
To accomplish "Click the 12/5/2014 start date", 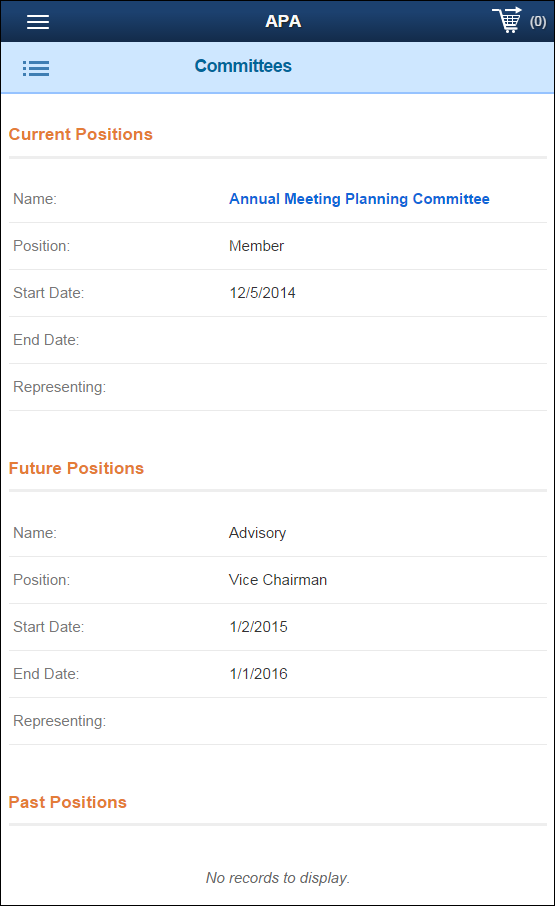I will [262, 293].
